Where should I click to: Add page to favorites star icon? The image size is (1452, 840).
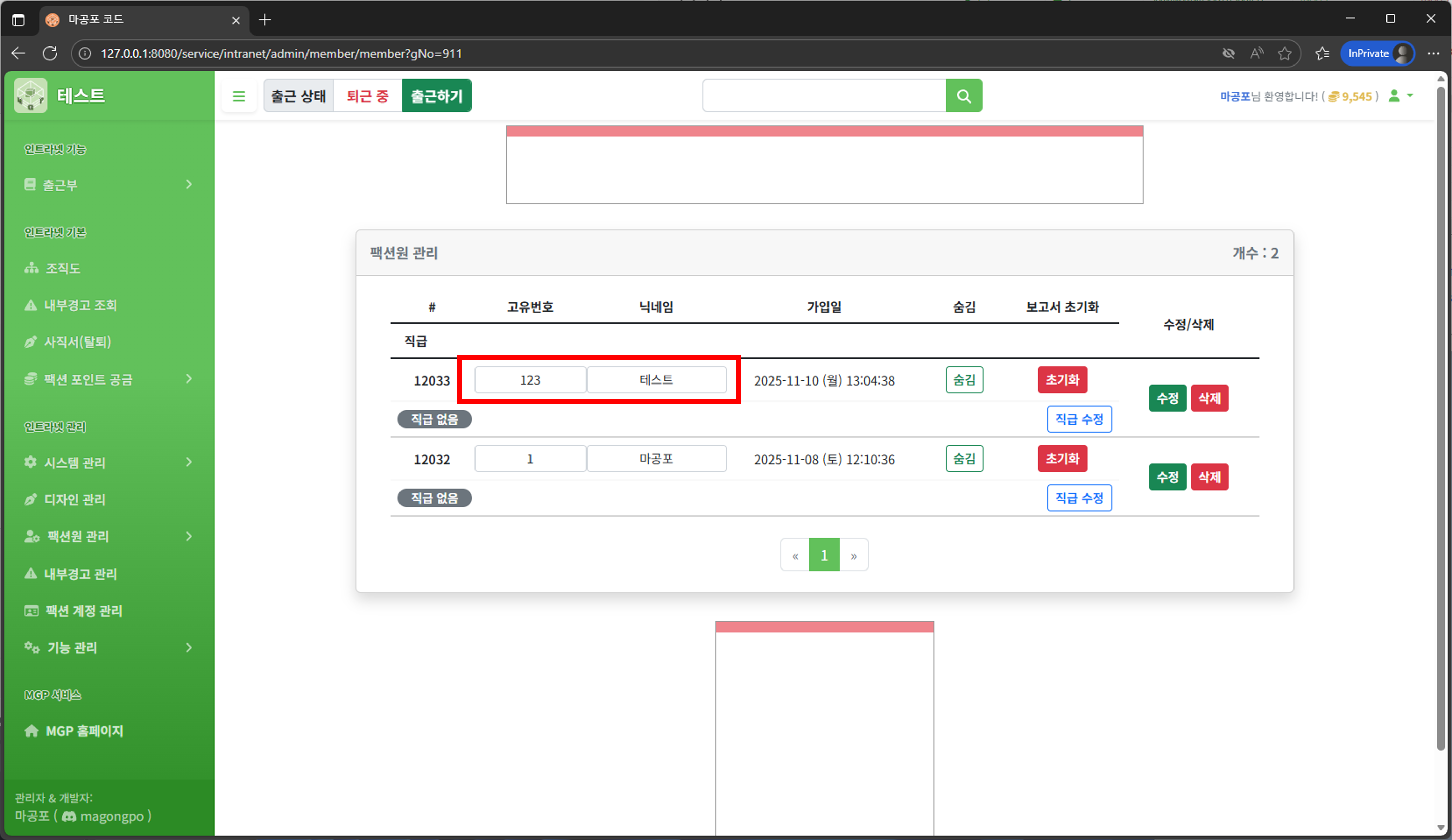click(1284, 54)
